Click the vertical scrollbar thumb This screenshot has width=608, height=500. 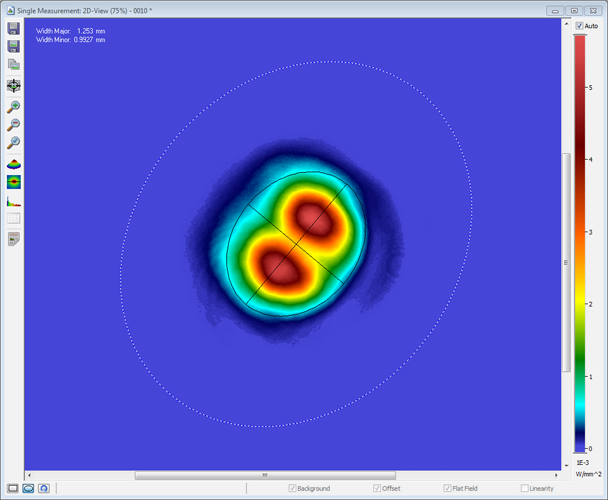tap(566, 263)
